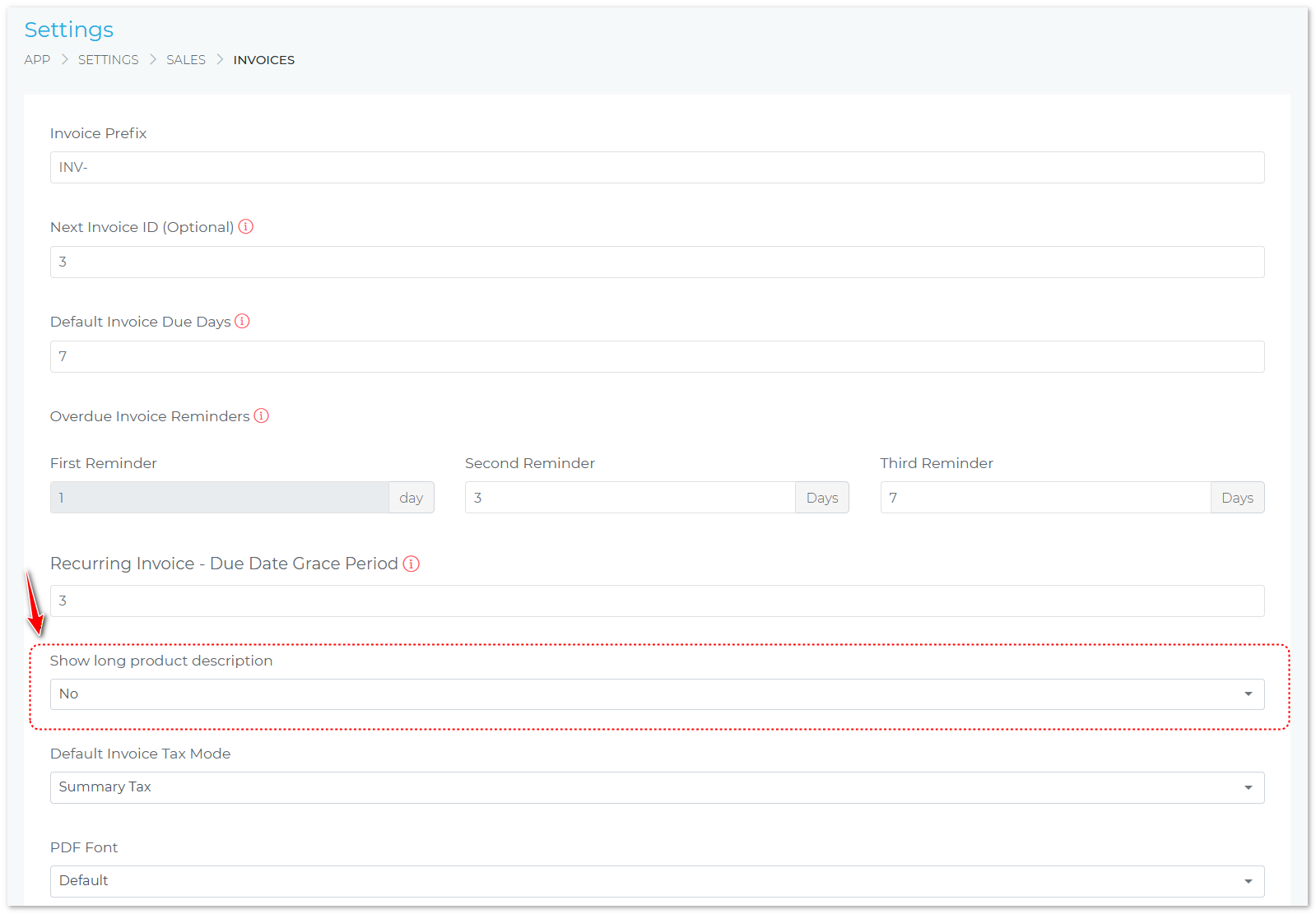
Task: Click the First Reminder field
Action: click(220, 498)
